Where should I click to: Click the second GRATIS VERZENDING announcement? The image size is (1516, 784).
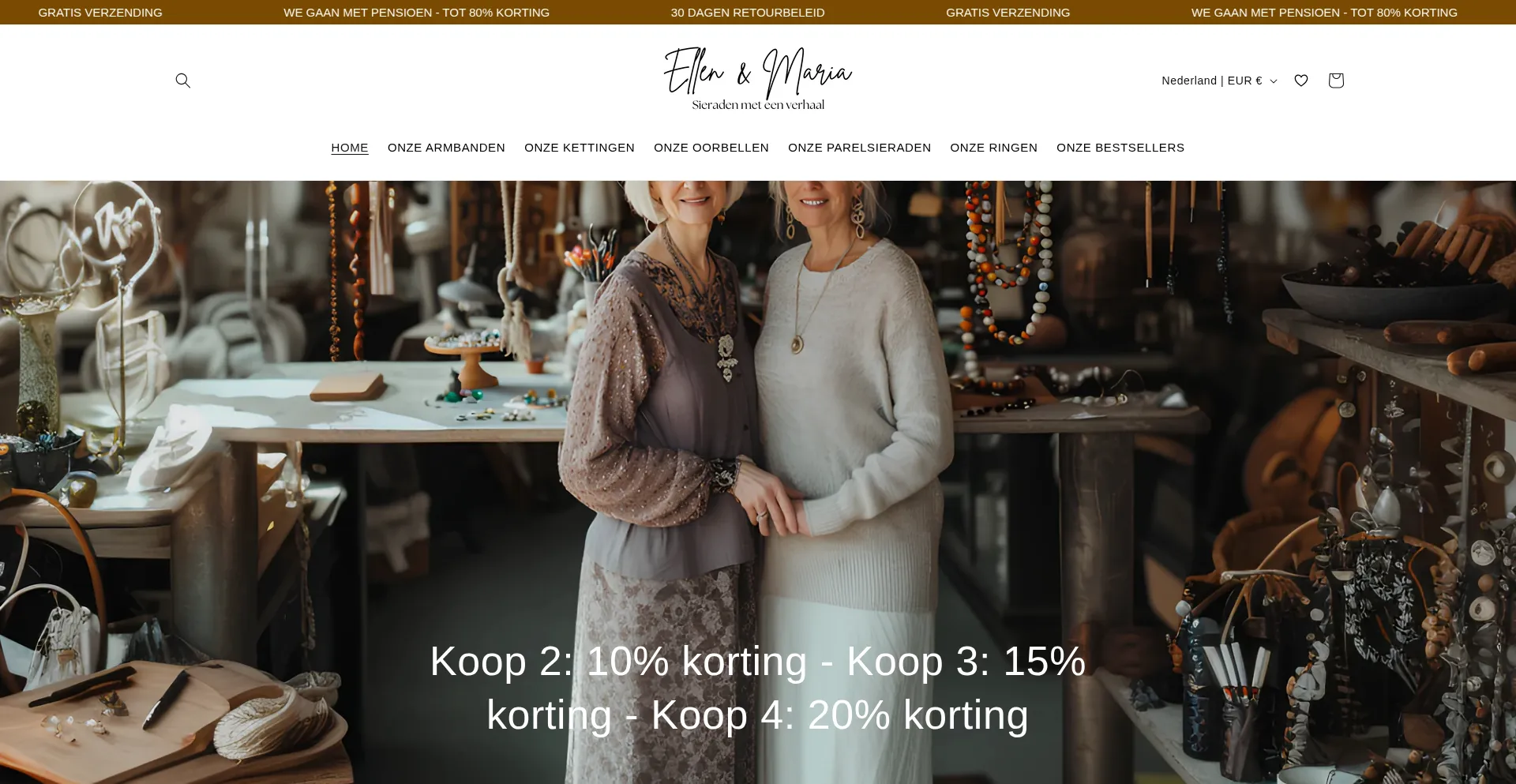pyautogui.click(x=1008, y=13)
